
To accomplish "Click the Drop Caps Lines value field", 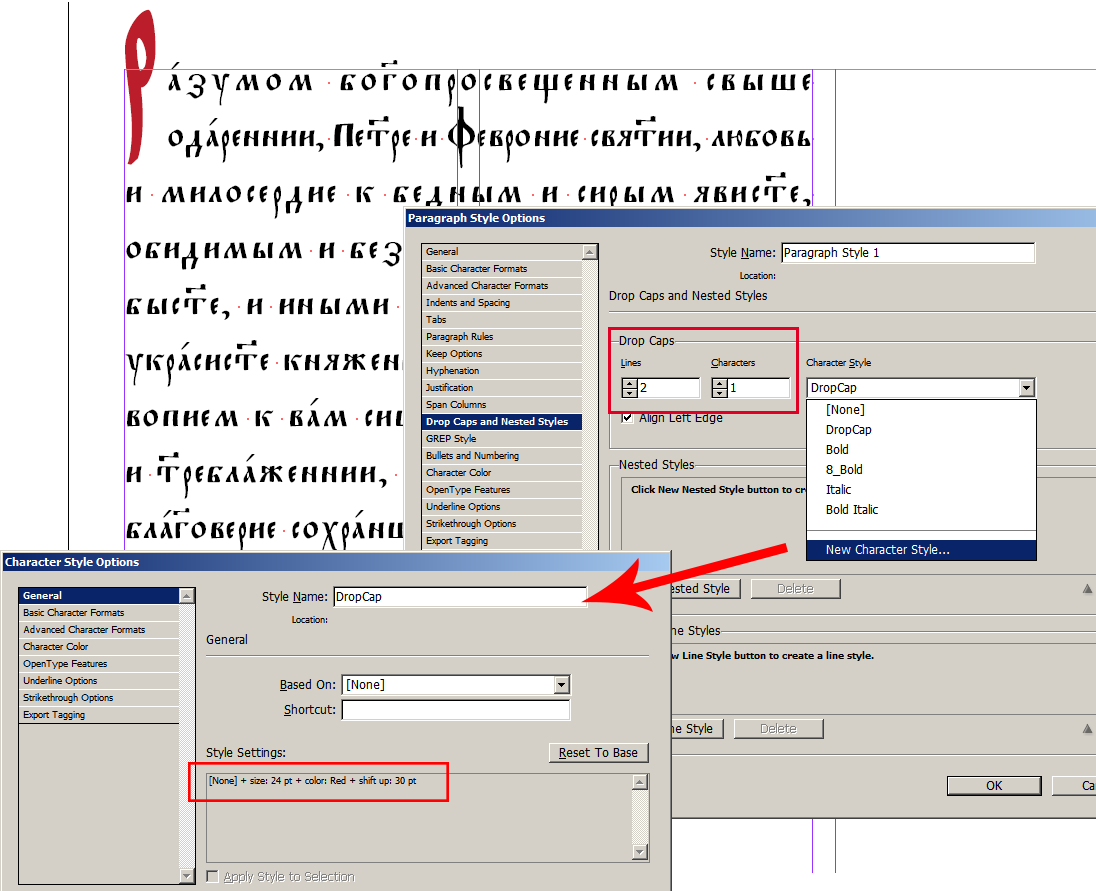I will coord(668,388).
